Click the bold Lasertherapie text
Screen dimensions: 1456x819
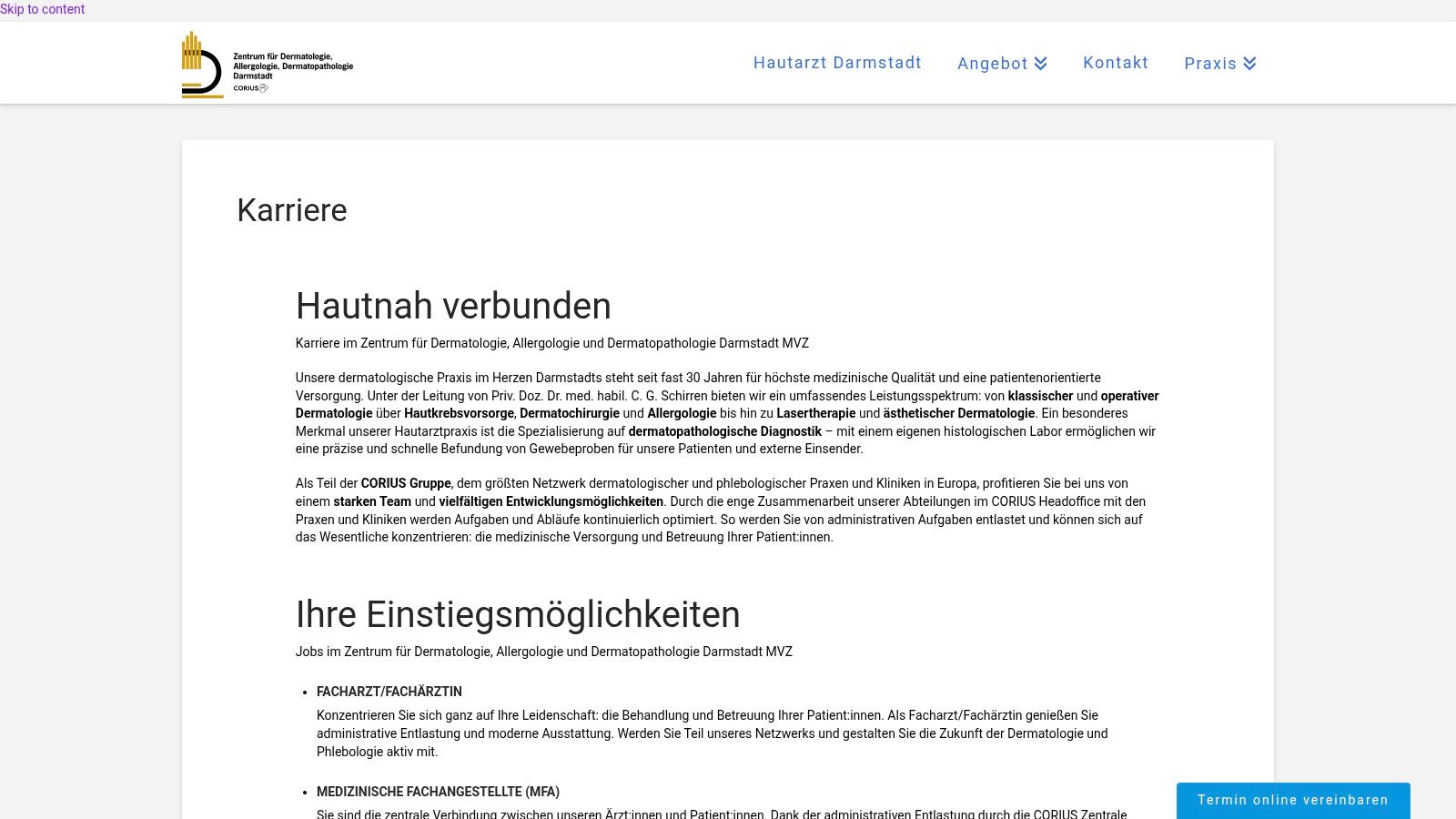coord(815,413)
